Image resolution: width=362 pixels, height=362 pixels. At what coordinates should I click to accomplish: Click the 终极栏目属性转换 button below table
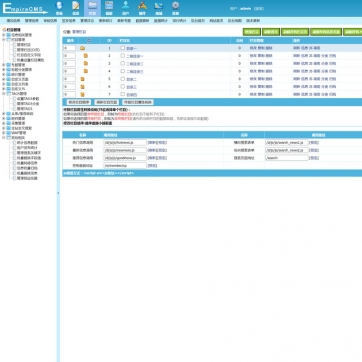[x=138, y=102]
